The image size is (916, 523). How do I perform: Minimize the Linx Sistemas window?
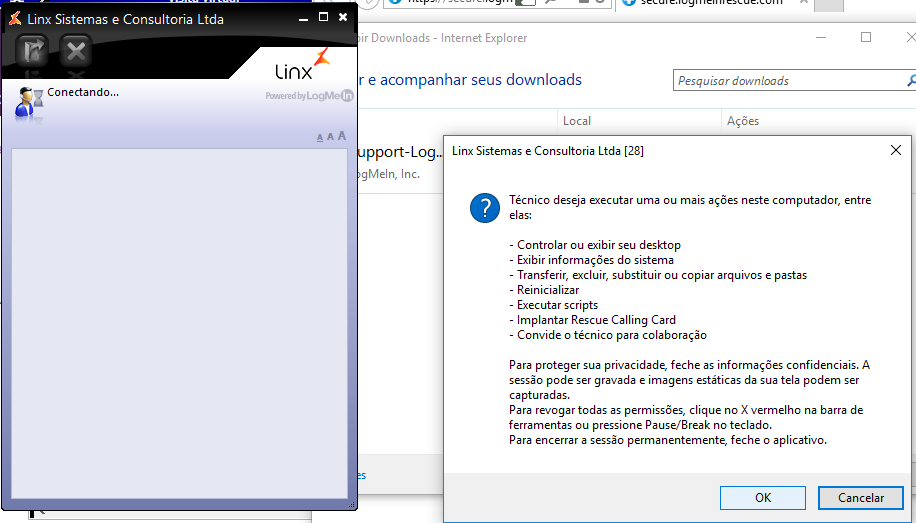(x=303, y=18)
